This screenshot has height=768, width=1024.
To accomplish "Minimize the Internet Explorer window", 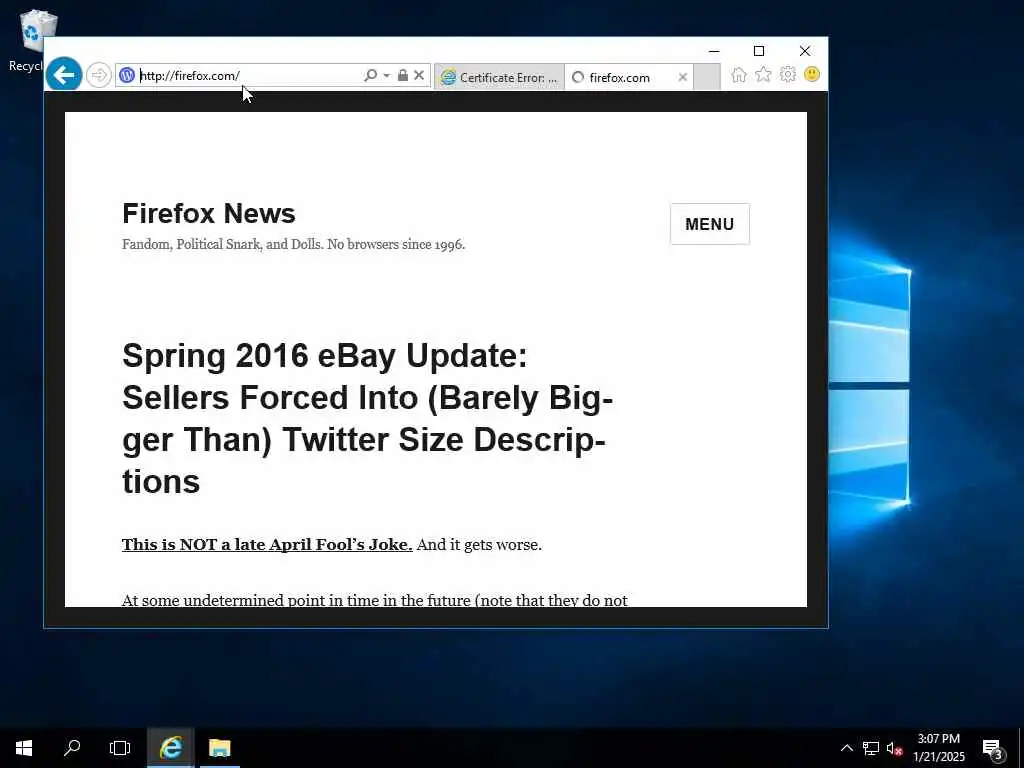I will [x=714, y=51].
